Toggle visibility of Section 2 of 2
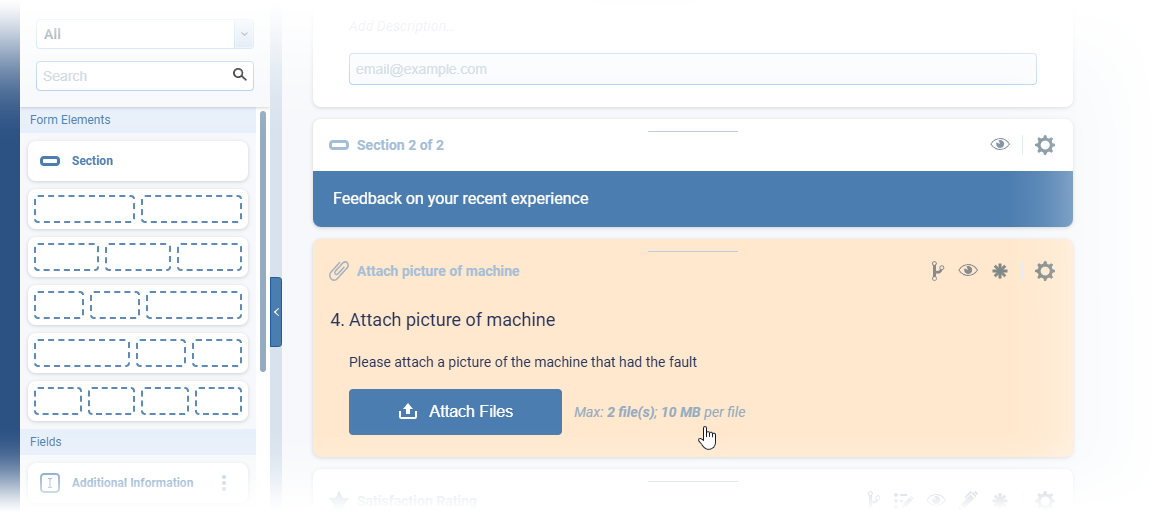 (999, 145)
